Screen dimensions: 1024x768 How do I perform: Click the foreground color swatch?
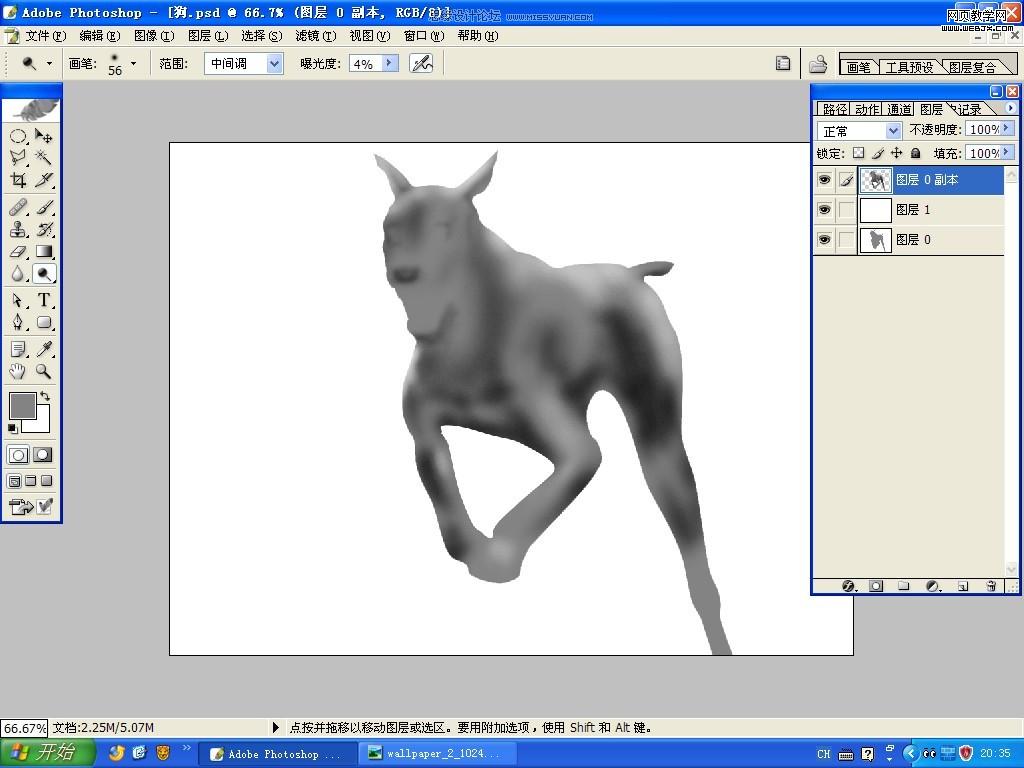(x=22, y=405)
